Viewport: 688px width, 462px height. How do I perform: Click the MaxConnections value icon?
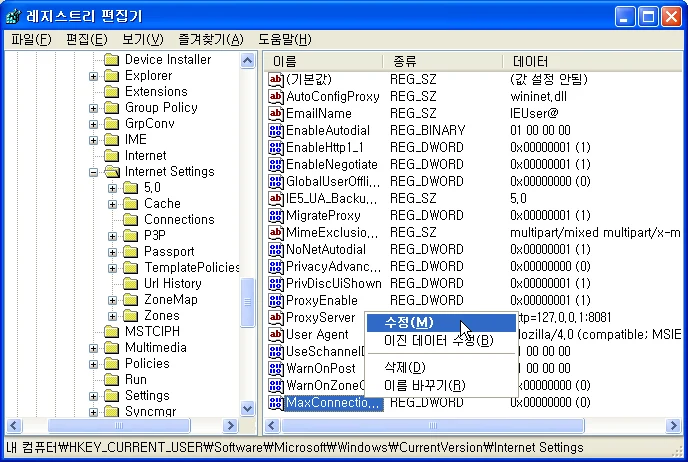276,403
